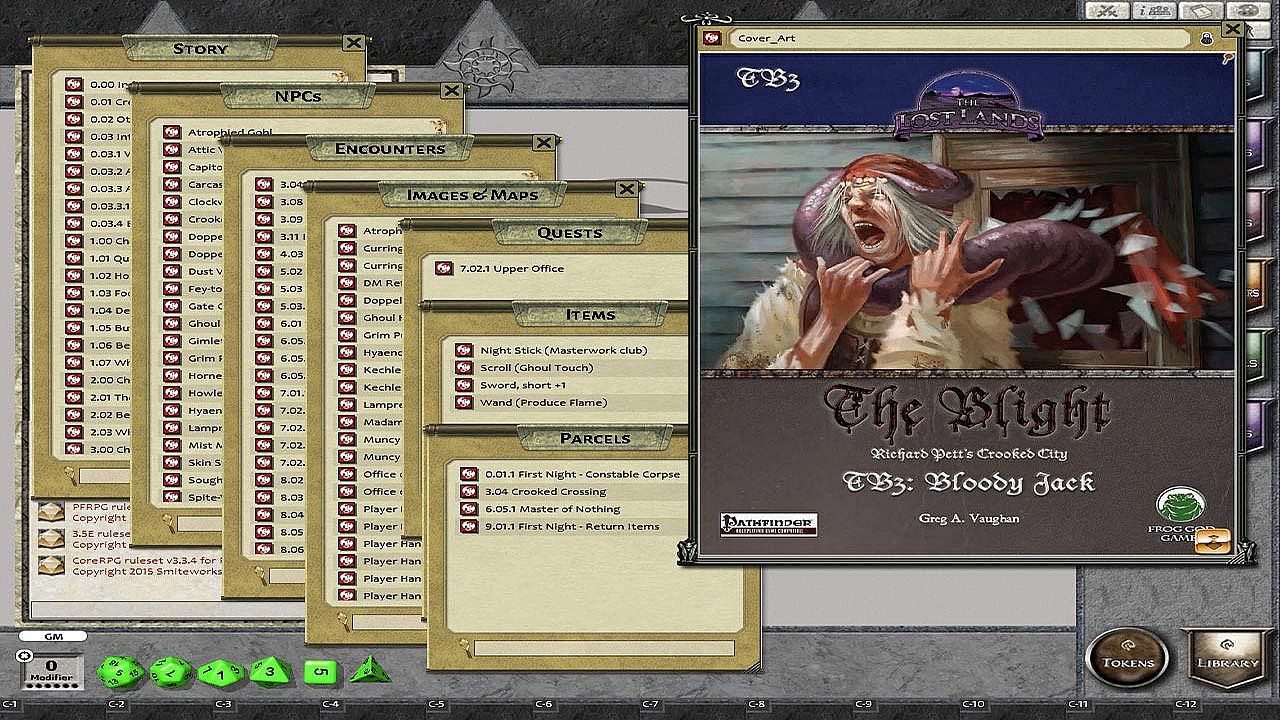
Task: Select 3.04 Crooked Crossing parcel name
Action: pos(545,491)
